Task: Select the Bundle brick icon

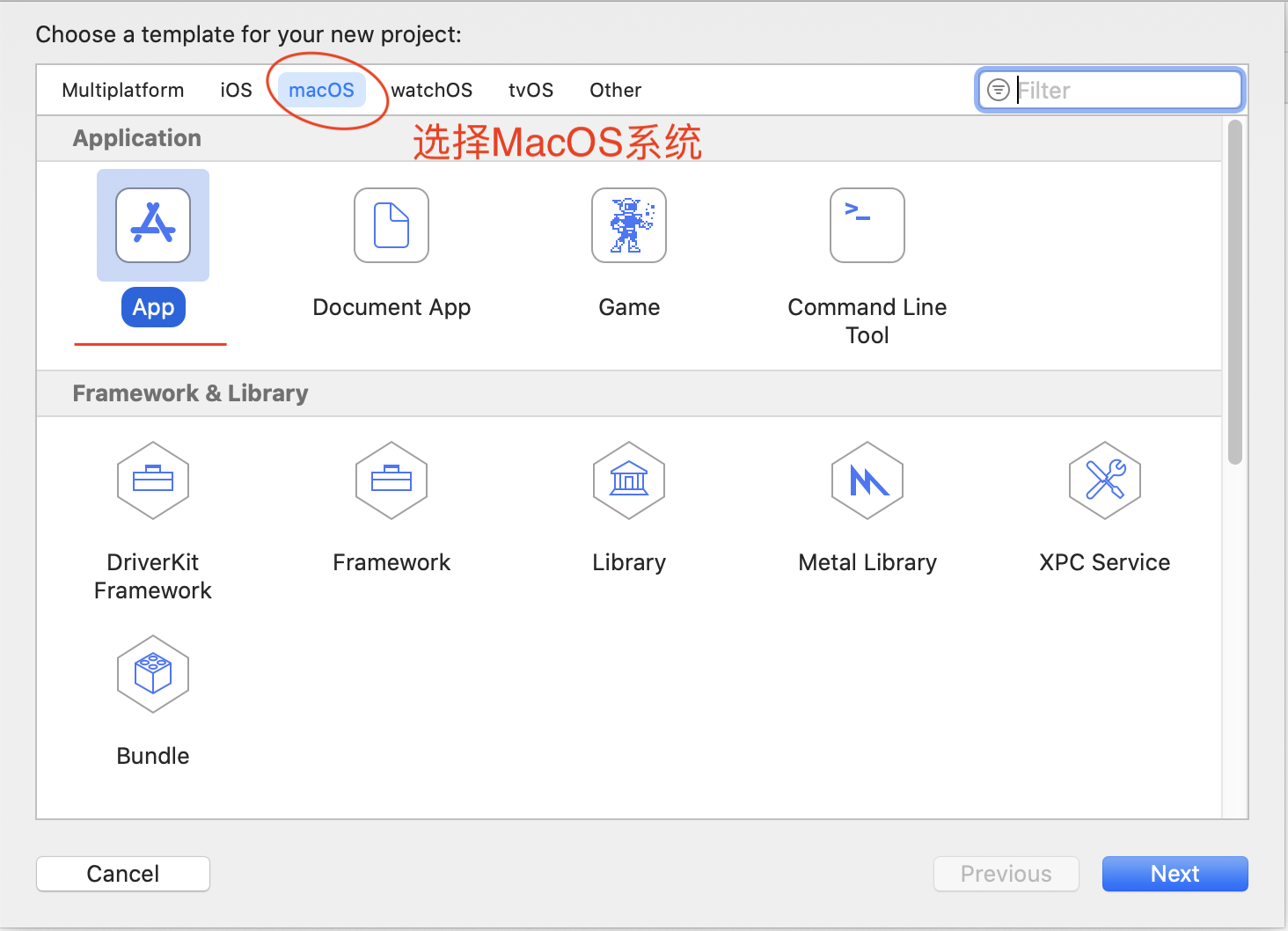Action: (153, 674)
